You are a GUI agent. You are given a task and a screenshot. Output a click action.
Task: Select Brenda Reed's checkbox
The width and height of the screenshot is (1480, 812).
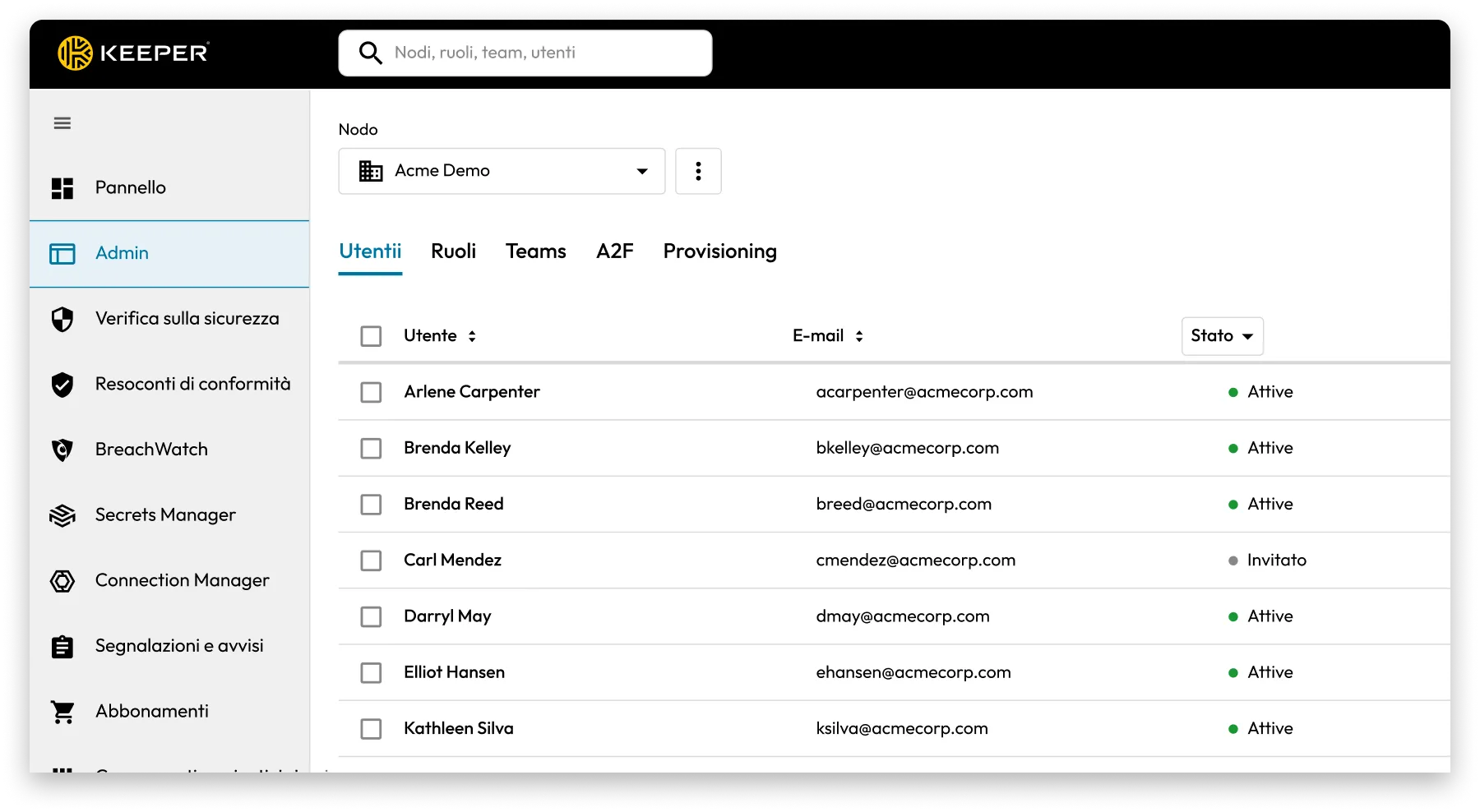point(371,504)
